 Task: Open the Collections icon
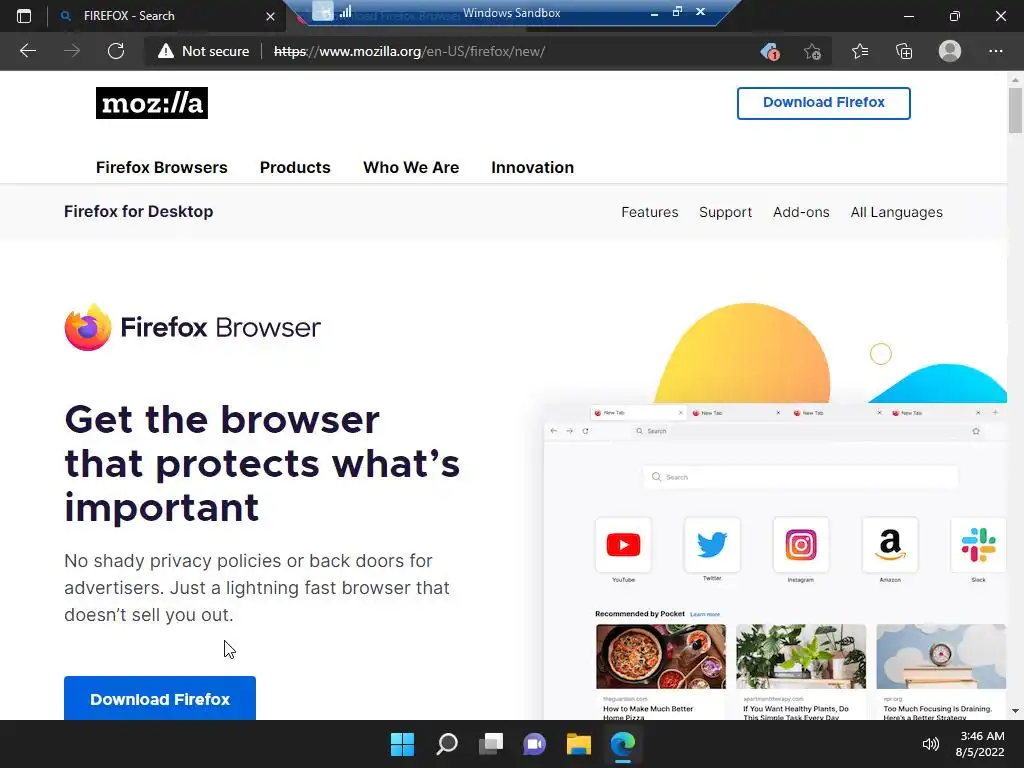coord(904,51)
